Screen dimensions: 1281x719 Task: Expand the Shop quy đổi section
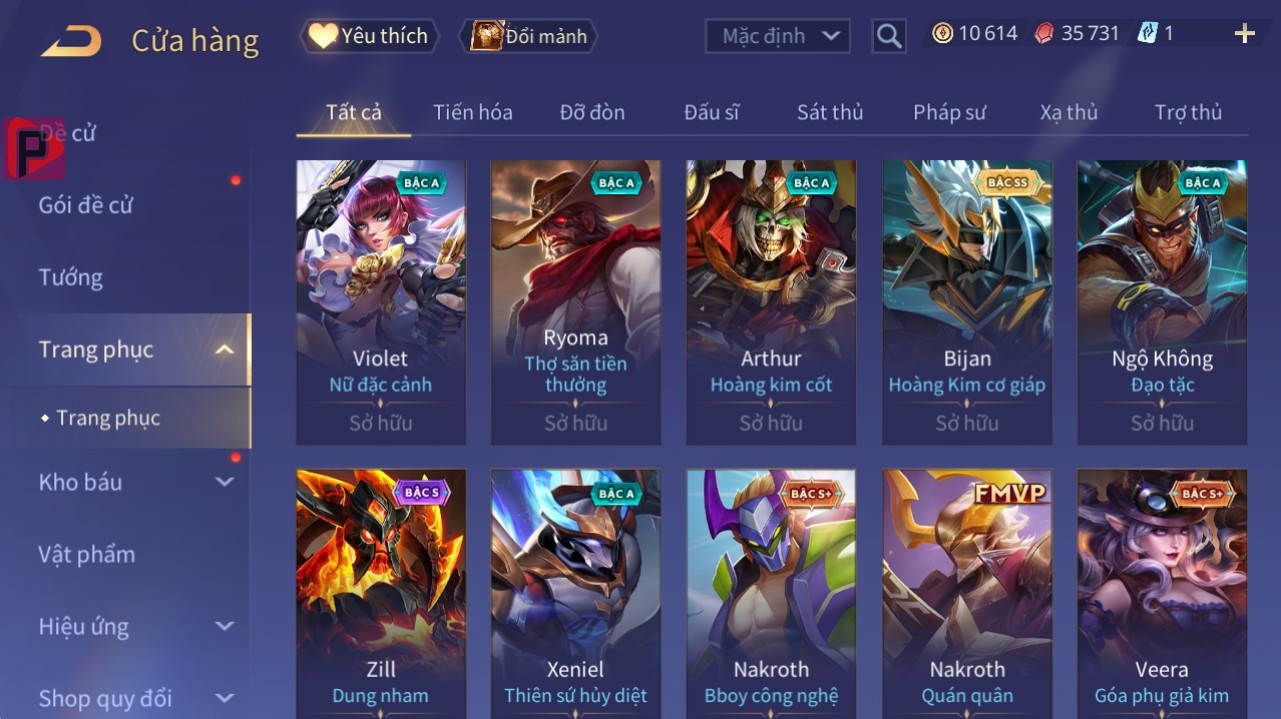[x=225, y=698]
